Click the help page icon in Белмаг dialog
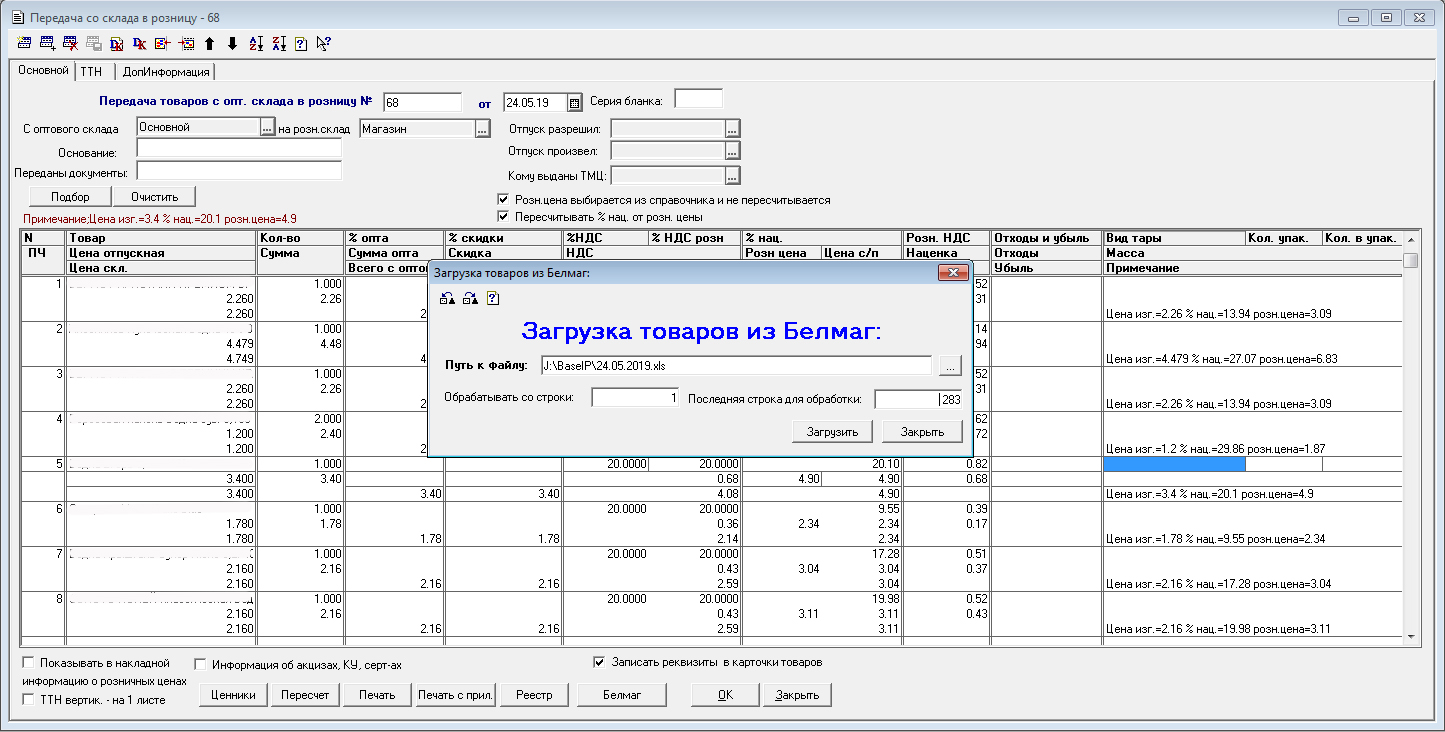Screen dimensions: 1445x732 [x=492, y=298]
